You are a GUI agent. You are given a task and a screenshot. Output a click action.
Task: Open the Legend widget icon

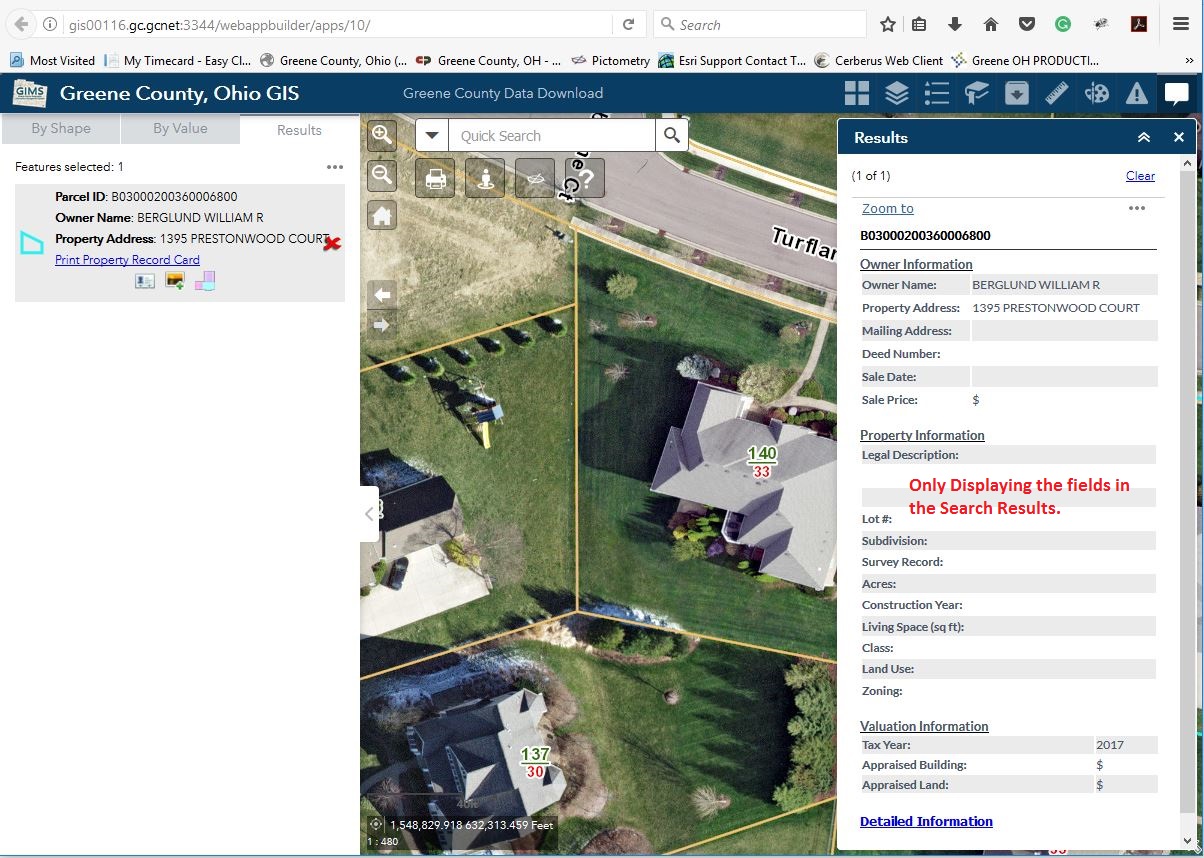(x=937, y=94)
